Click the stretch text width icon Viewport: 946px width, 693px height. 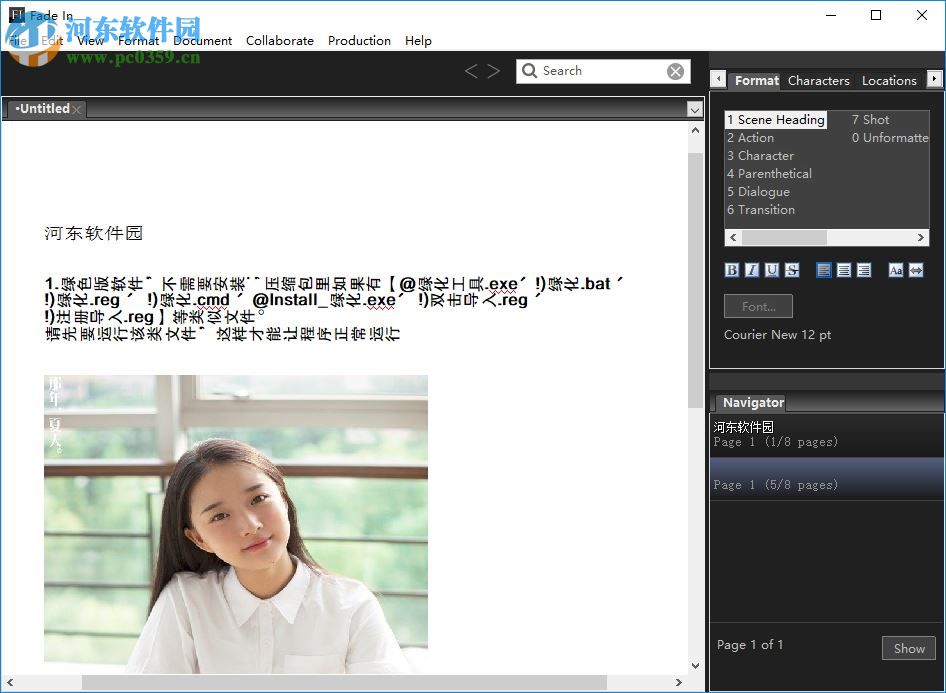coord(915,270)
